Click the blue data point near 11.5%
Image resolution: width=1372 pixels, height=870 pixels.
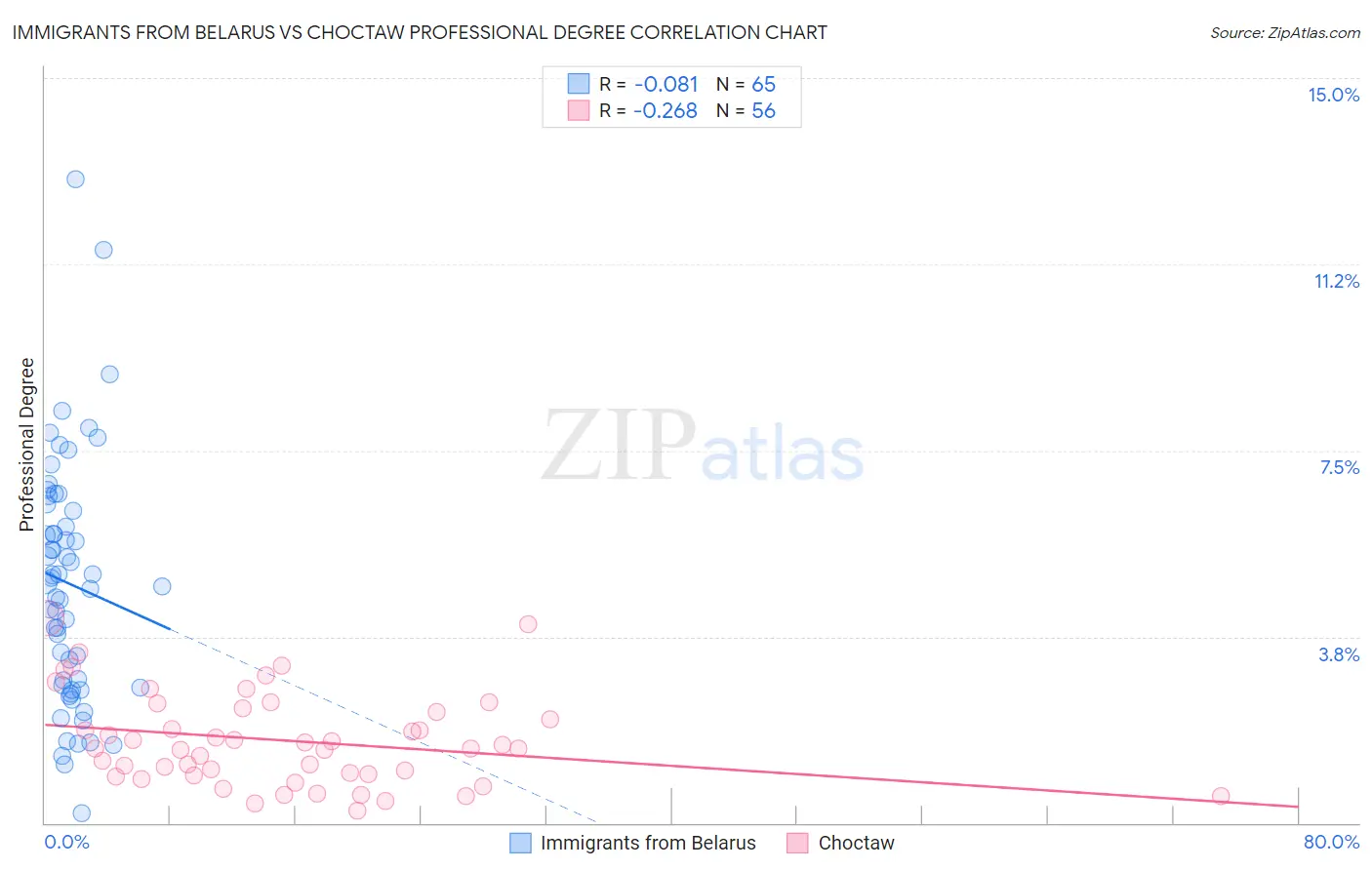tap(103, 250)
